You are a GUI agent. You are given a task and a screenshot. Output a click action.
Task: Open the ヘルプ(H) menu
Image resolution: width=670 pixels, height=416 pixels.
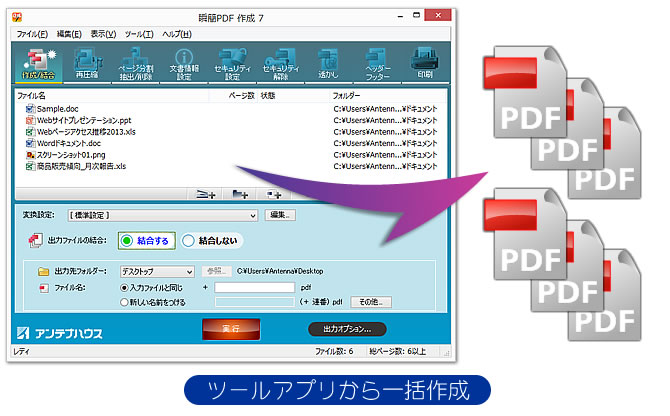point(177,34)
